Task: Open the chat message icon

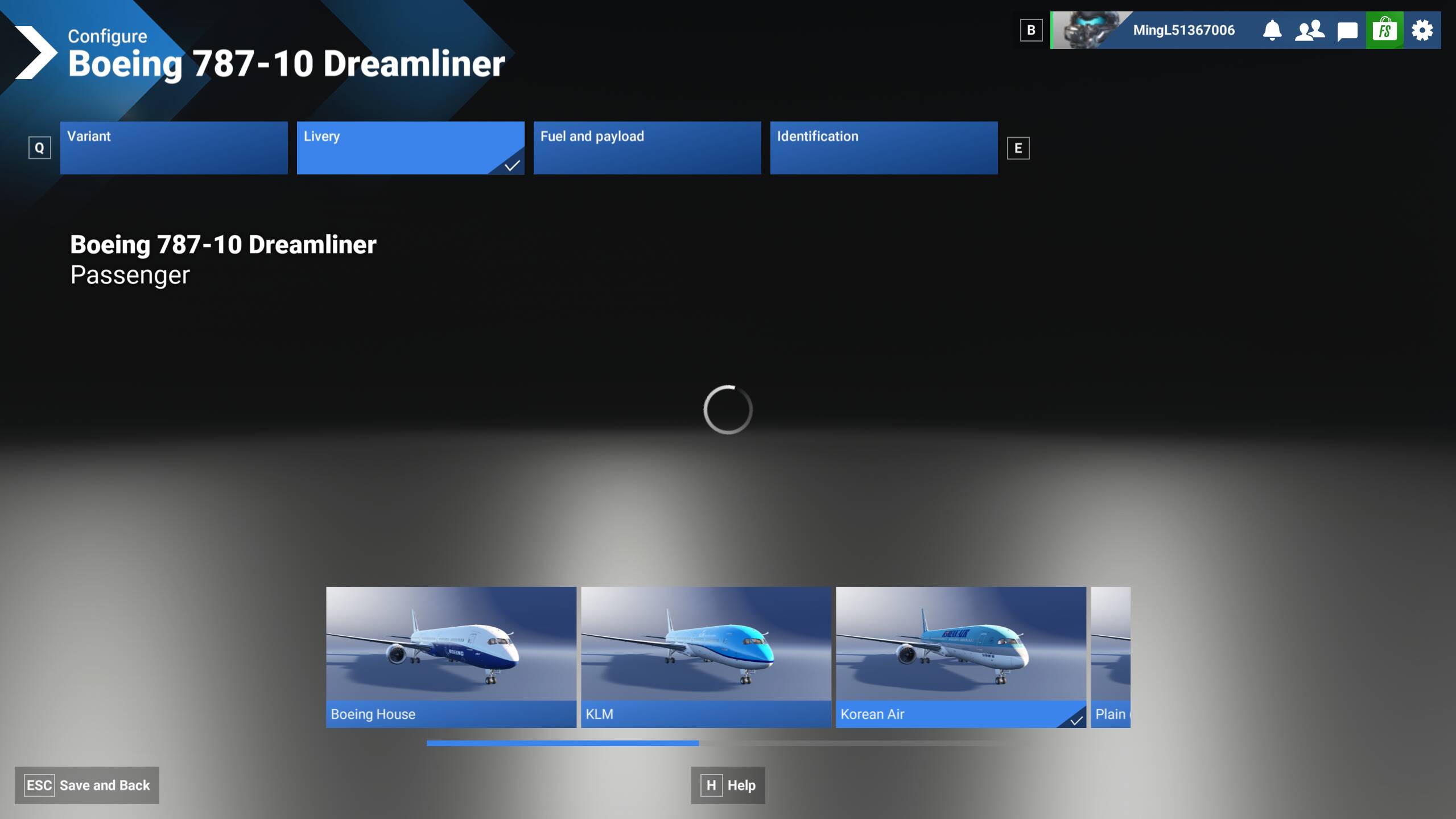Action: point(1347,30)
